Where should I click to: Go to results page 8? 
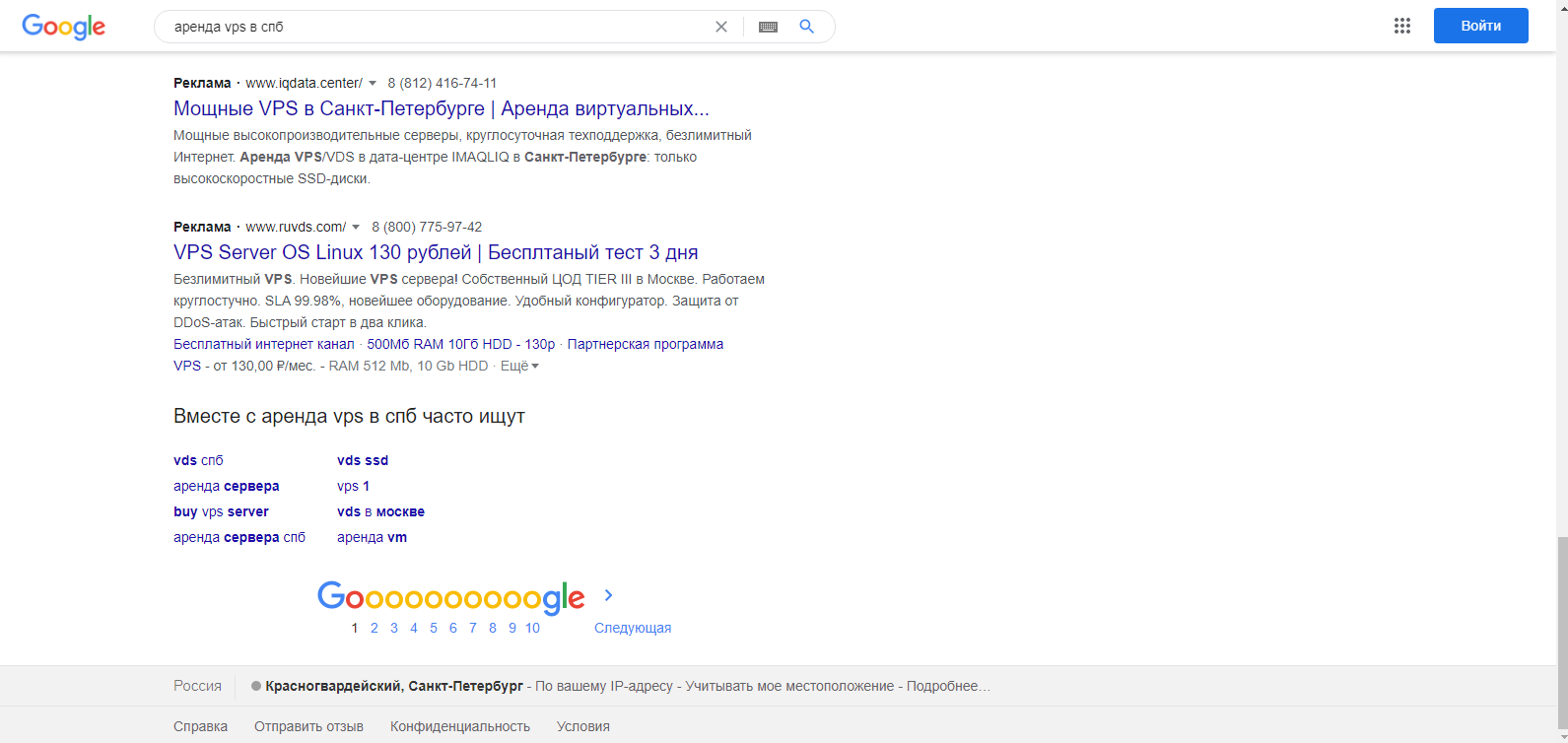[x=493, y=628]
